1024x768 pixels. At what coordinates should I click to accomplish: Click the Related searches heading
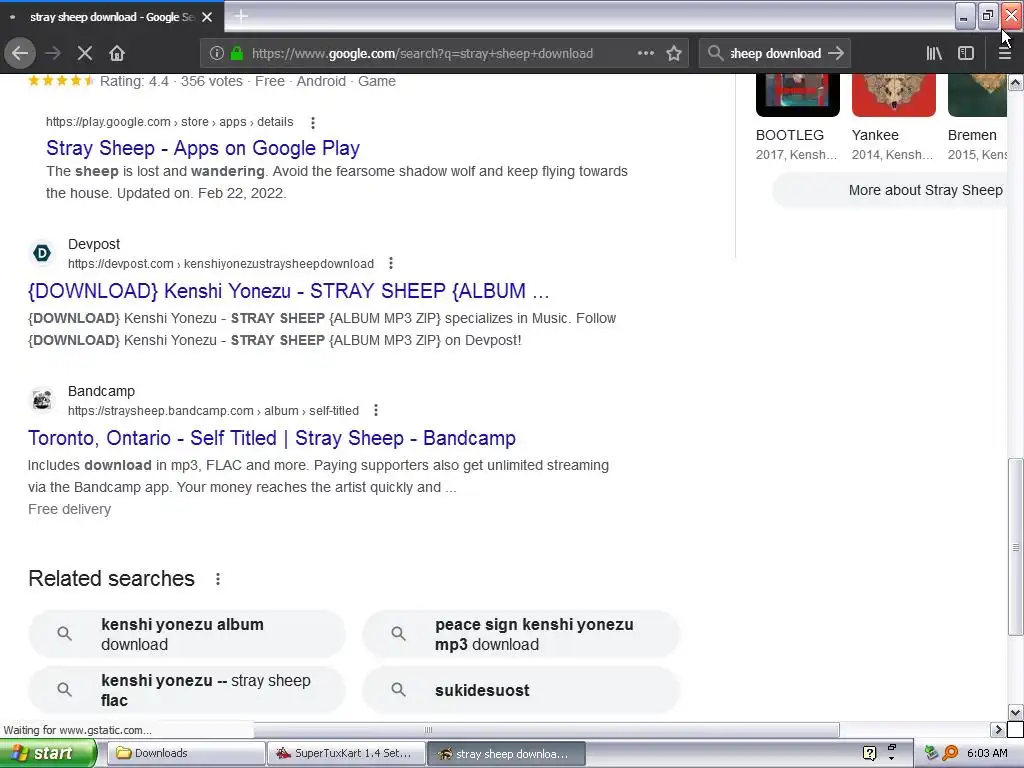(112, 579)
